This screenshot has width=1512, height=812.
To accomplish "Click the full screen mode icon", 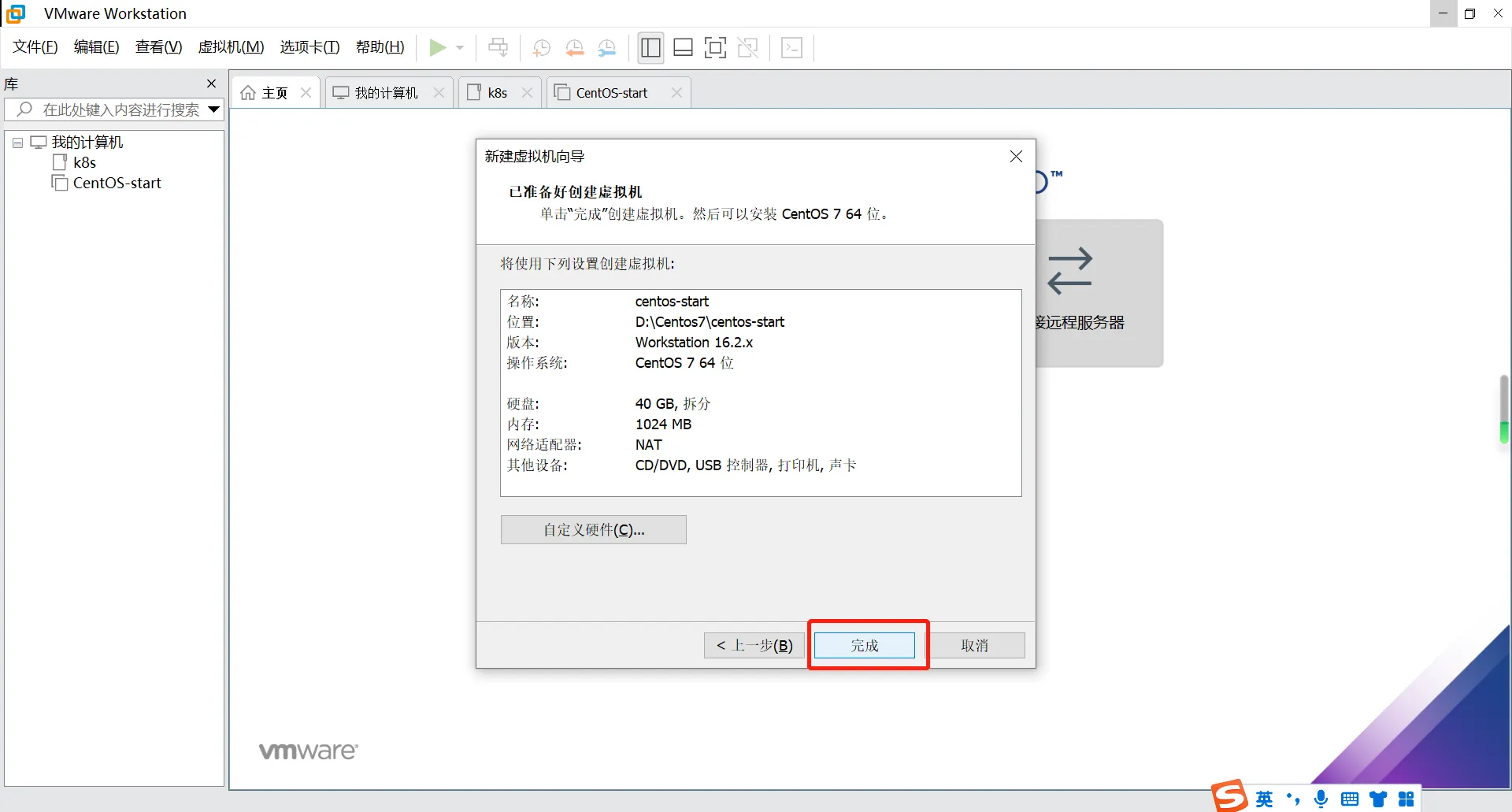I will tap(715, 48).
